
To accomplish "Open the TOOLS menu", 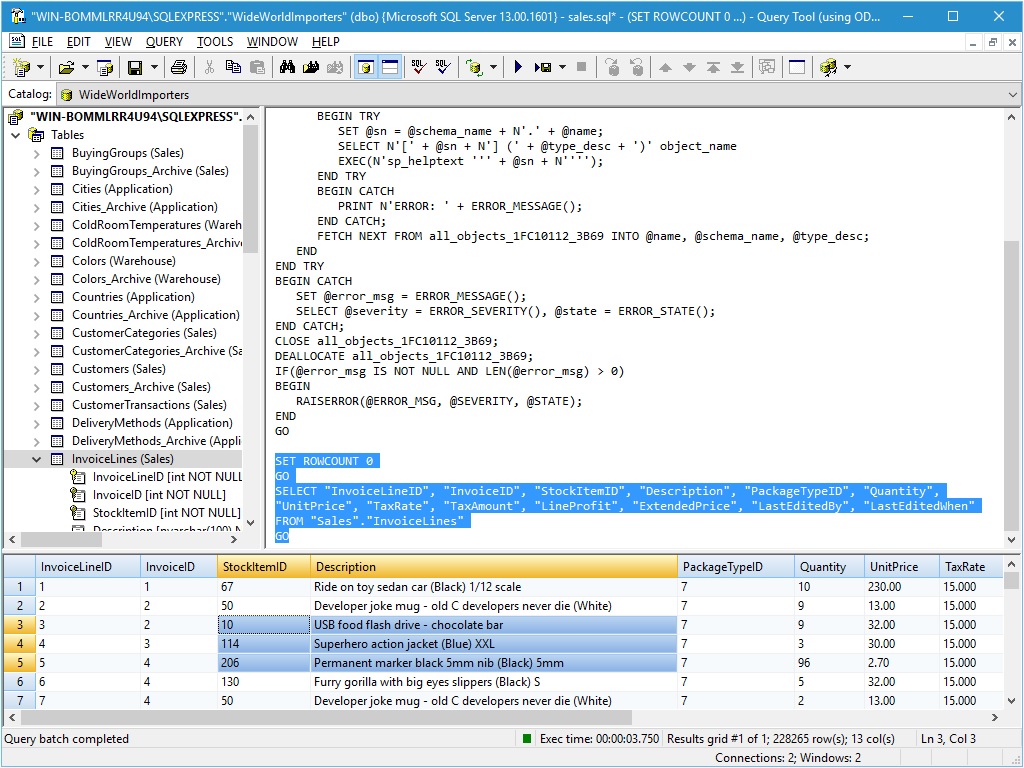I will tap(214, 42).
